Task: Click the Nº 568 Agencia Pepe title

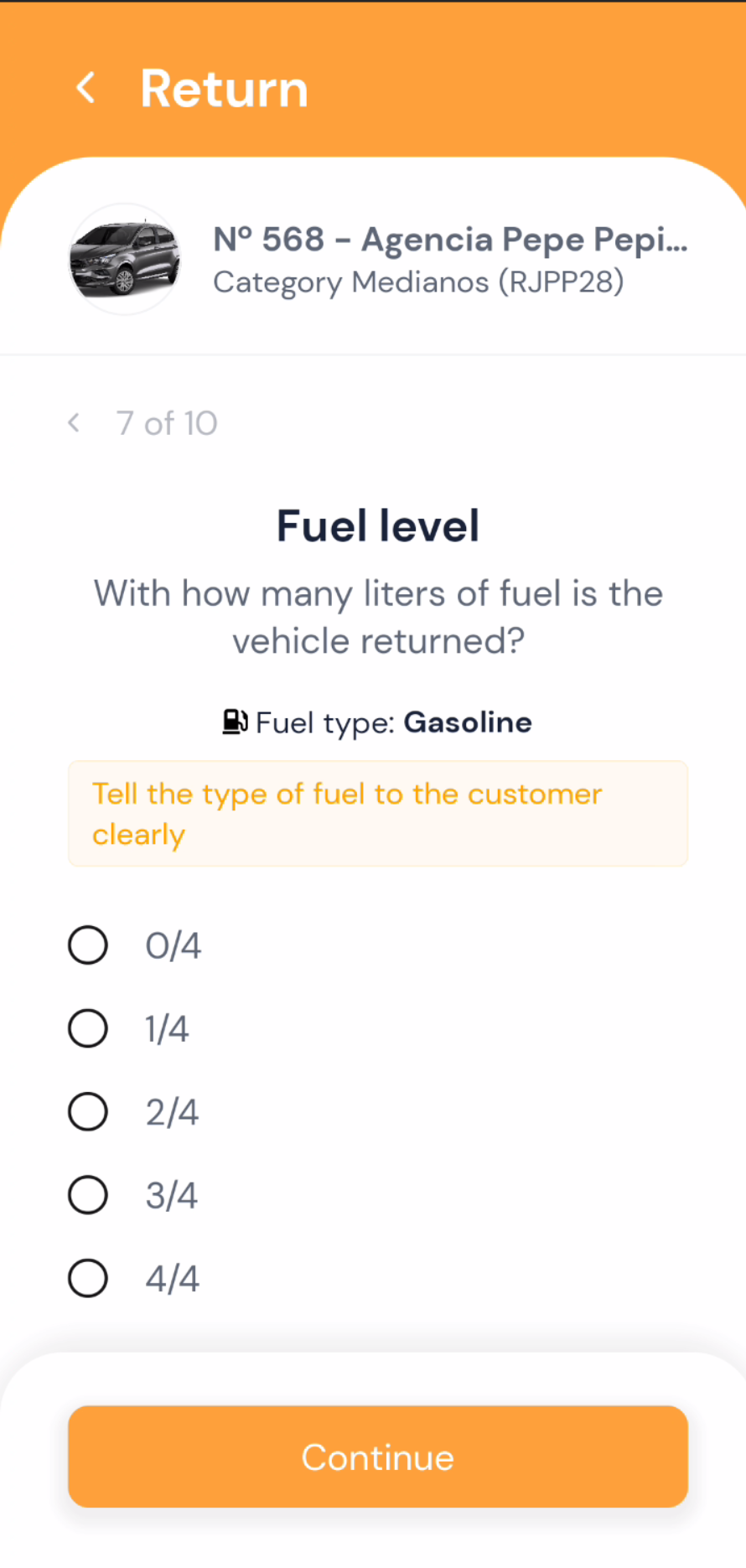Action: pyautogui.click(x=450, y=240)
